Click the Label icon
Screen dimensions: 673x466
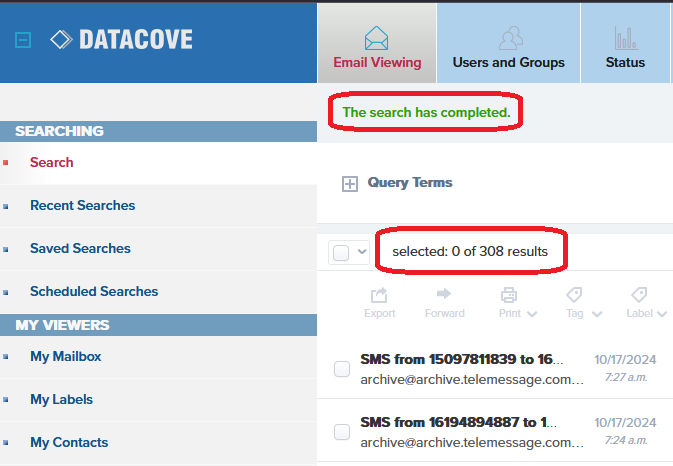tap(639, 295)
